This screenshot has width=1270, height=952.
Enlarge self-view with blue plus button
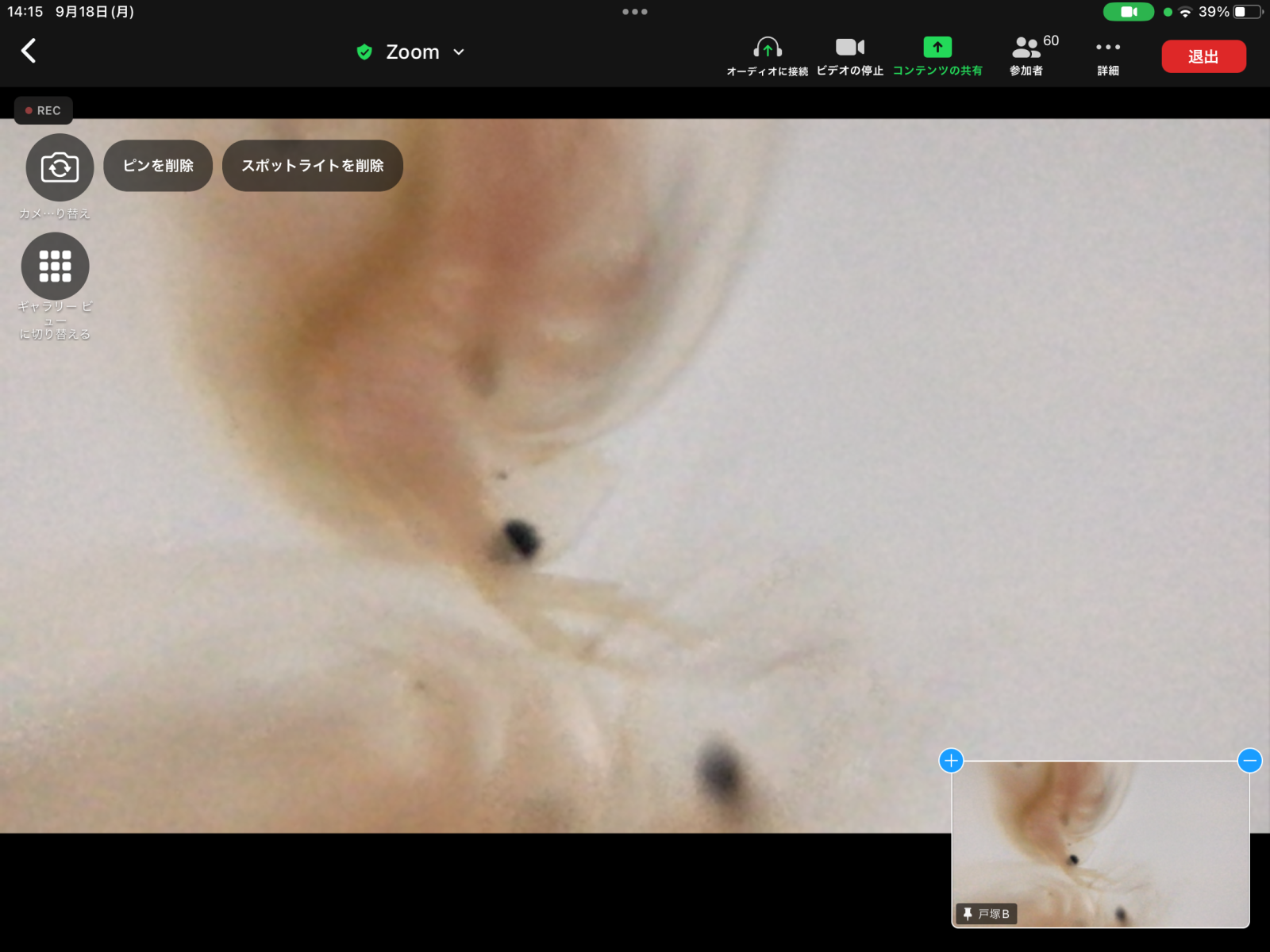point(951,761)
